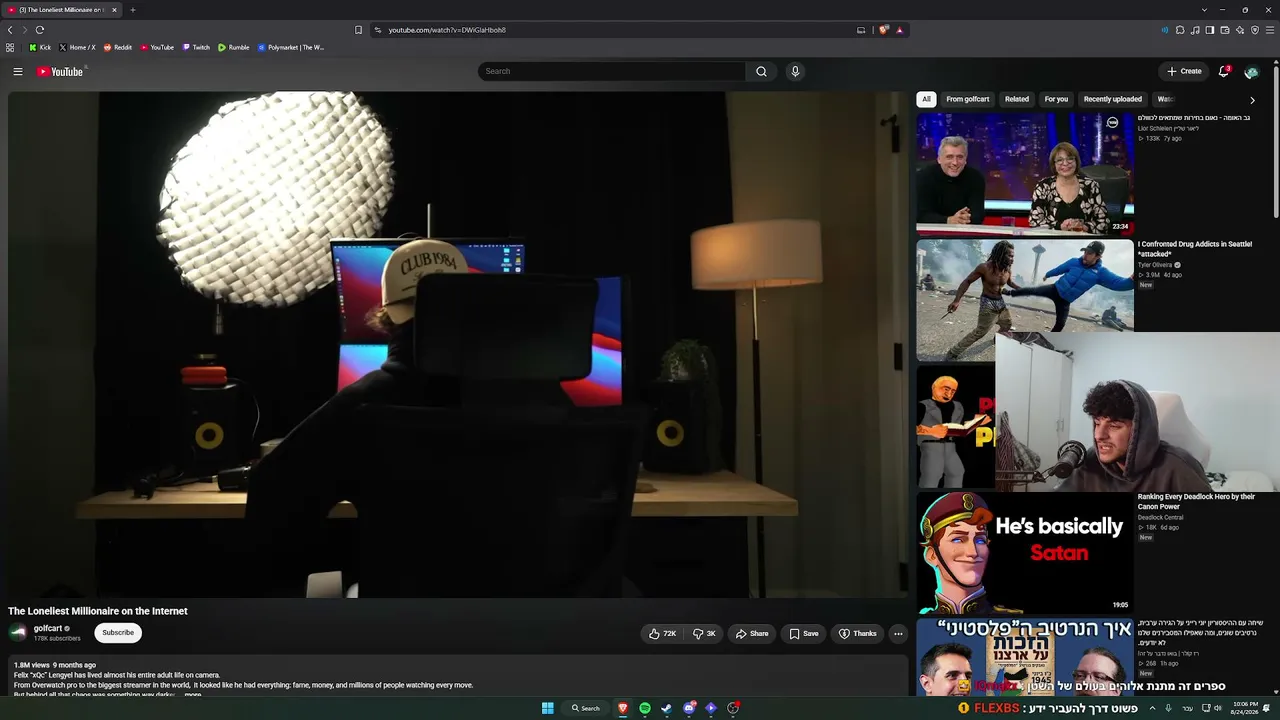The height and width of the screenshot is (720, 1280).
Task: Open the He's basically Satan video thumbnail
Action: click(1025, 552)
